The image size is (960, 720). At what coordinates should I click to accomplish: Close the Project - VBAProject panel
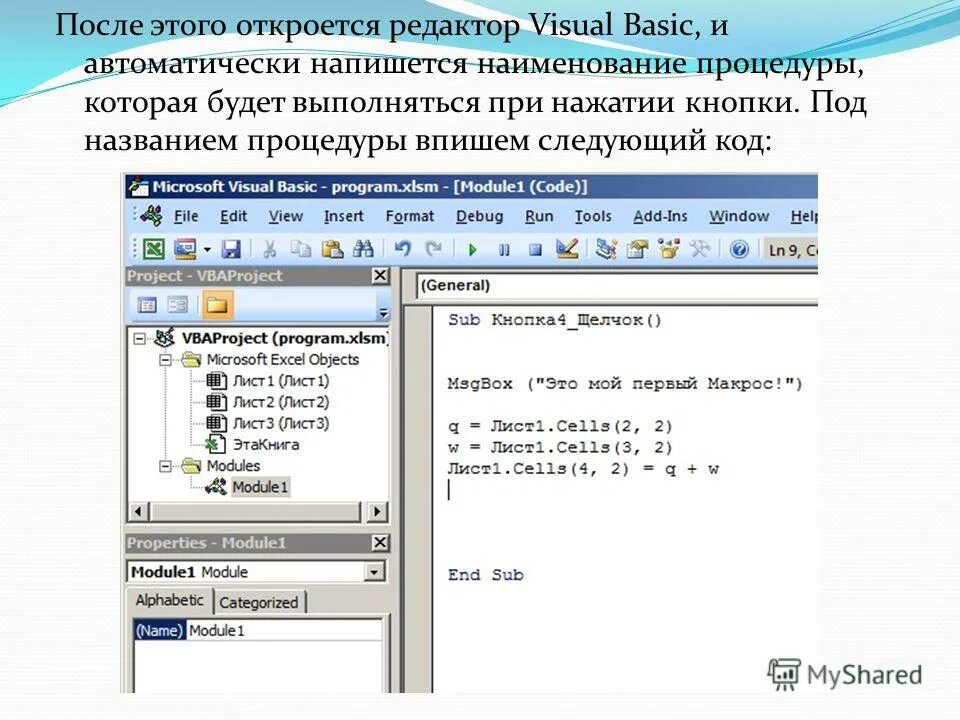pos(380,276)
